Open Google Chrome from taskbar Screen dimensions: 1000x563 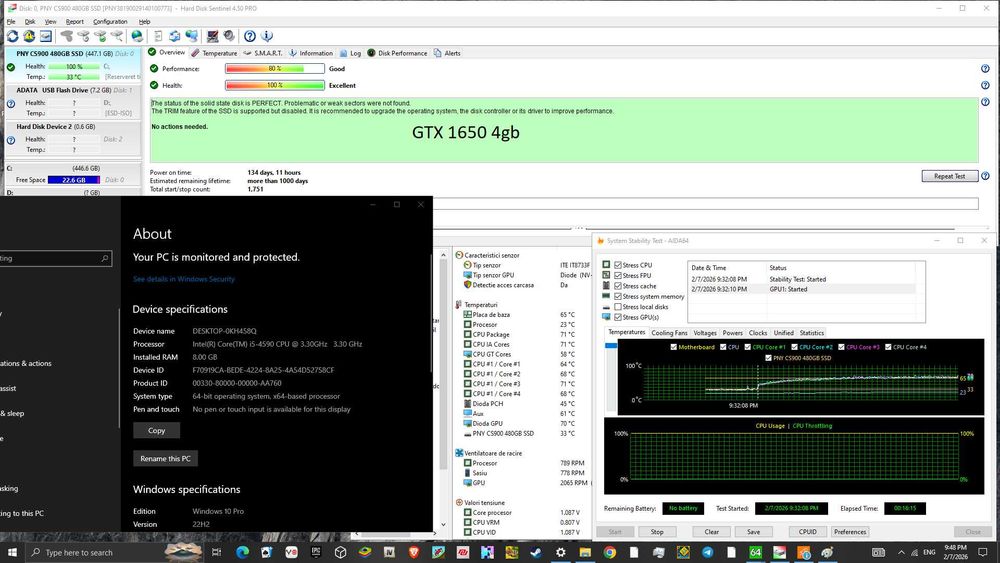coord(610,552)
